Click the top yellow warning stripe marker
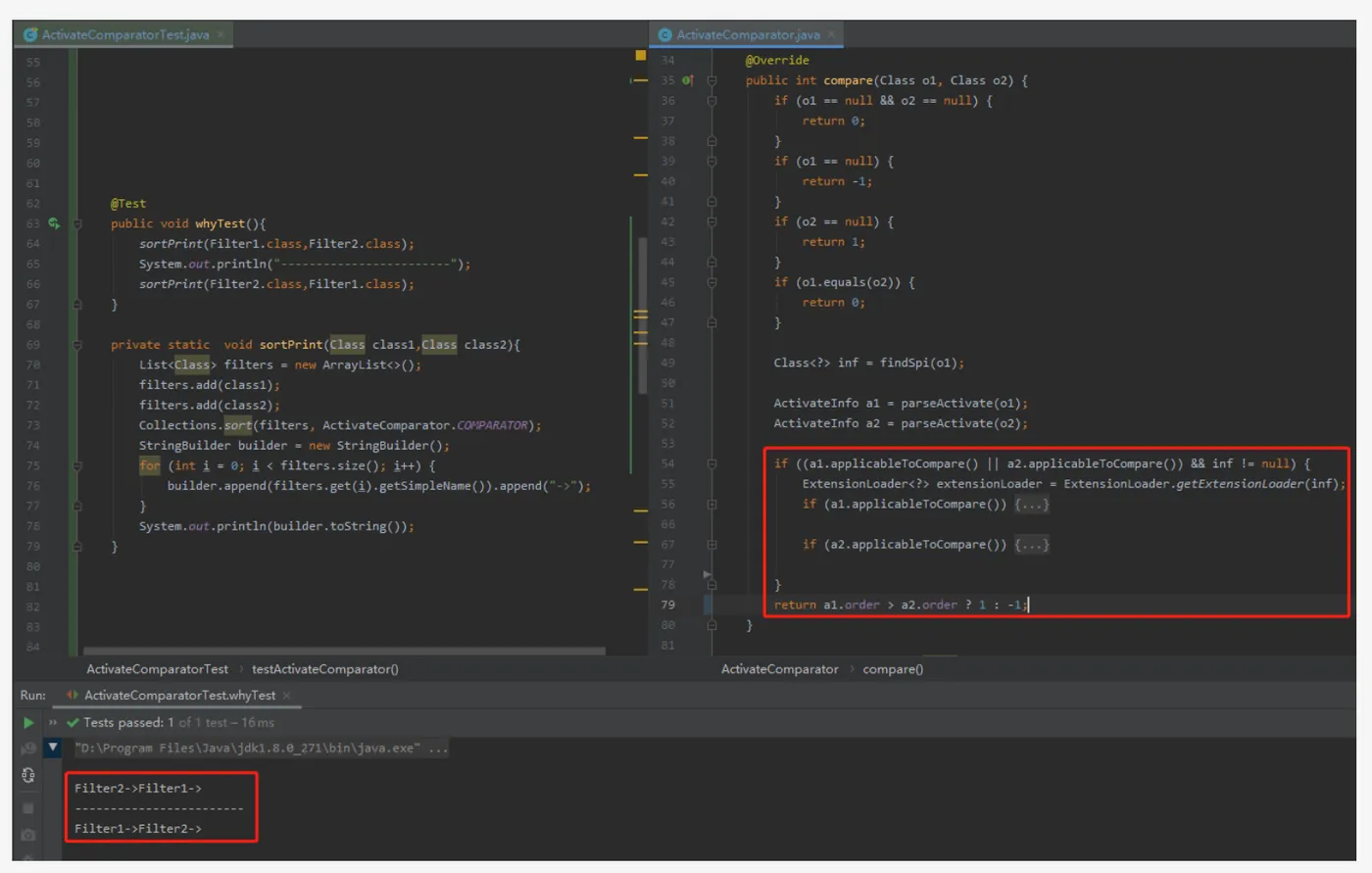Screen dimensions: 1372x873 [641, 80]
